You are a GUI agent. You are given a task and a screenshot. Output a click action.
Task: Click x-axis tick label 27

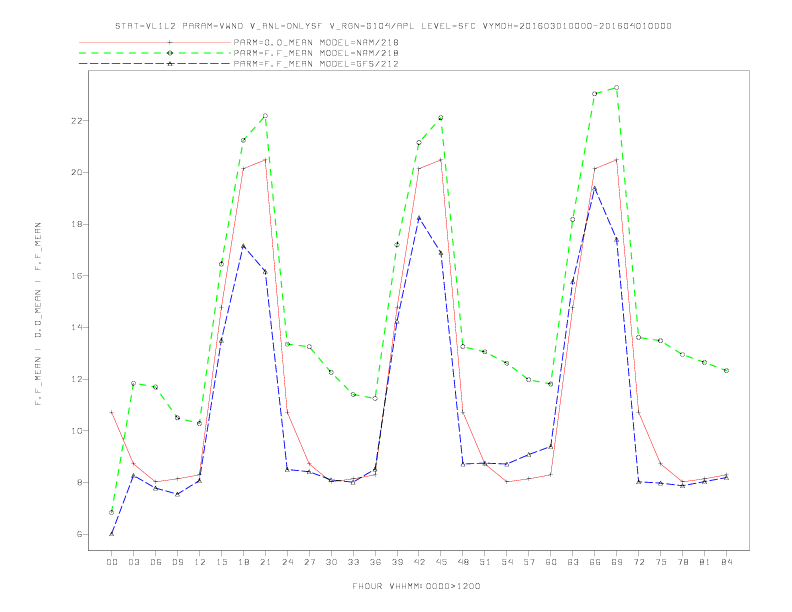pos(309,562)
